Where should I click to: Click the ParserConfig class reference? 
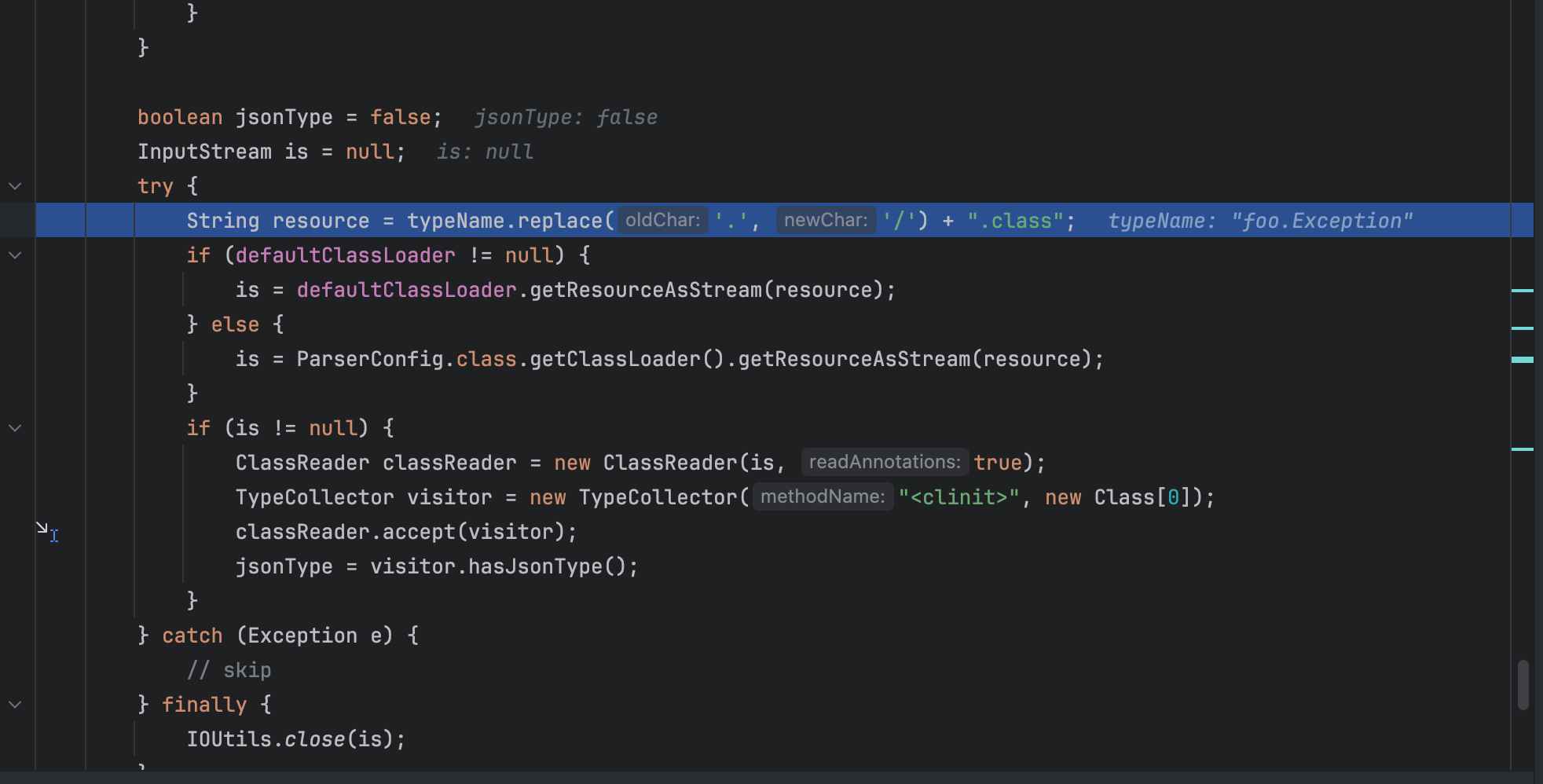pyautogui.click(x=370, y=359)
